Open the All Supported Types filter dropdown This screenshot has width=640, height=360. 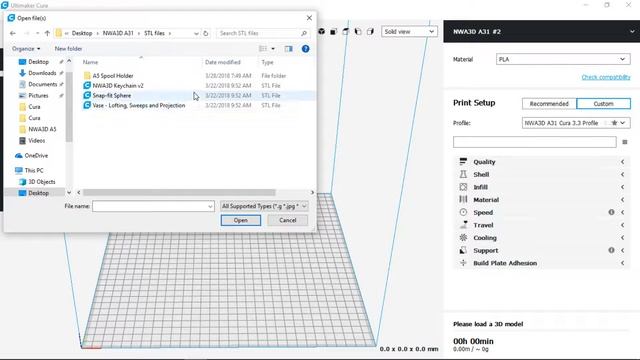coord(264,206)
